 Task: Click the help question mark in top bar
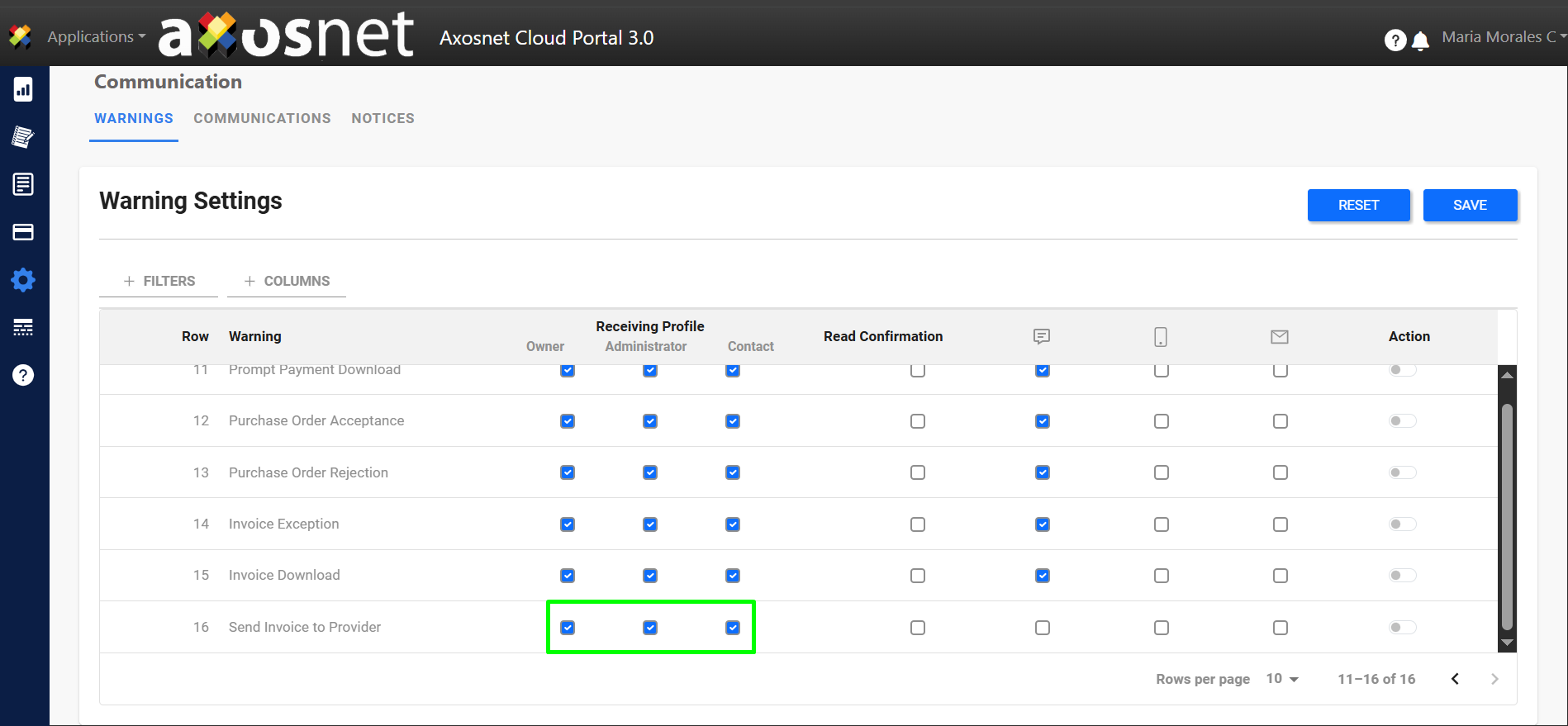1395,40
